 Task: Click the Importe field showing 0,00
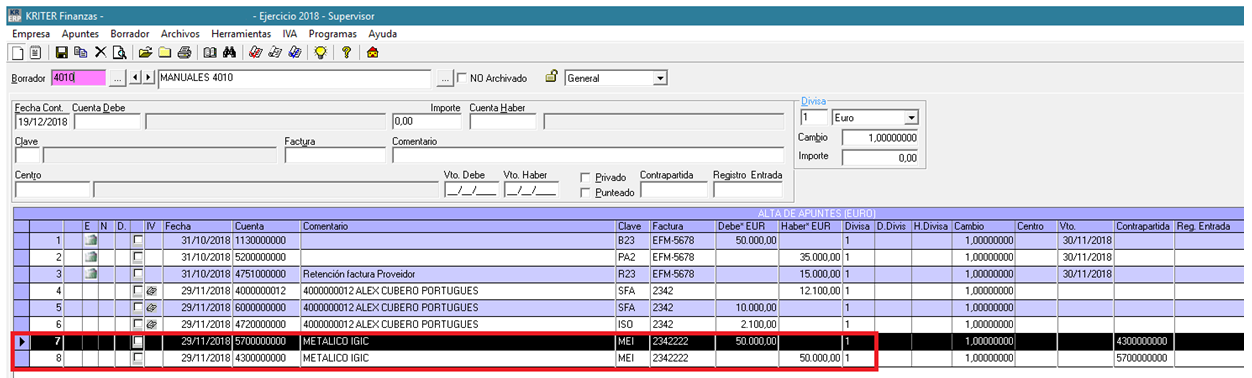(427, 122)
